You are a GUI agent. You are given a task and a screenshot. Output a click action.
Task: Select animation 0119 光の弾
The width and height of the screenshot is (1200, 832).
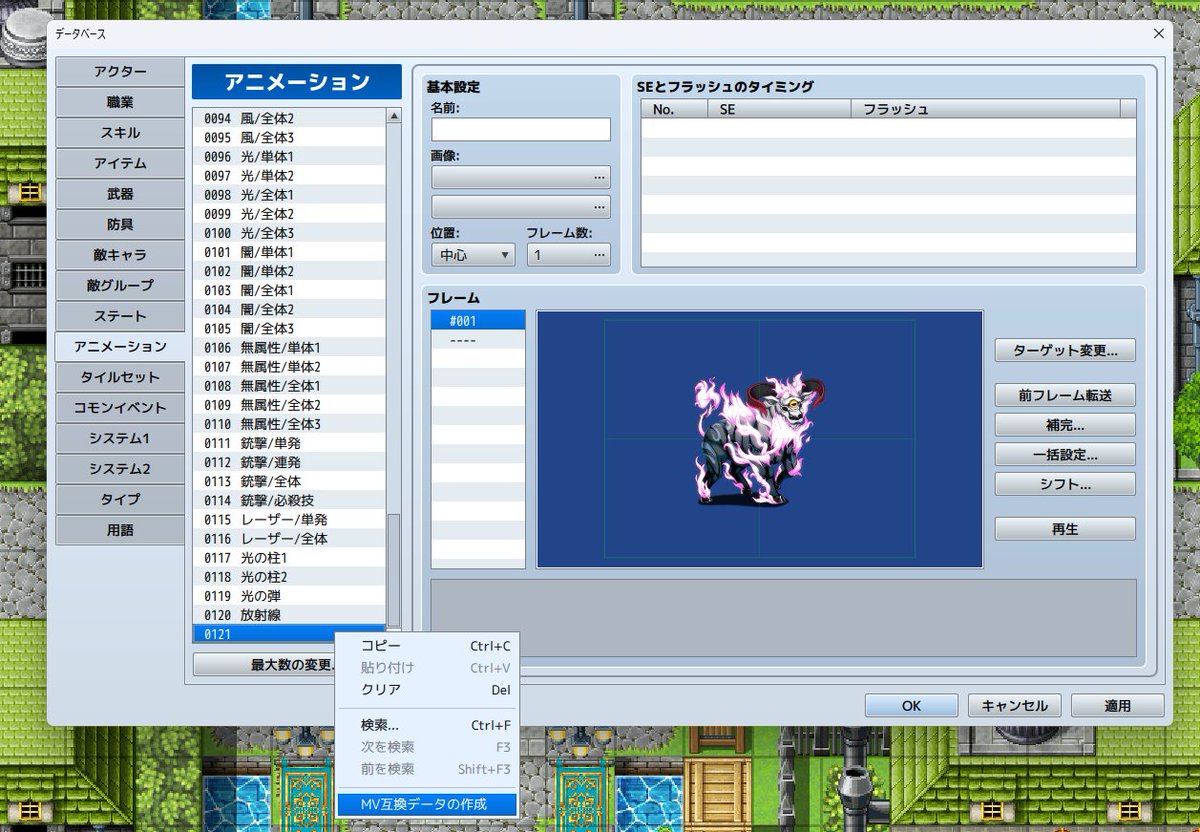click(x=289, y=596)
